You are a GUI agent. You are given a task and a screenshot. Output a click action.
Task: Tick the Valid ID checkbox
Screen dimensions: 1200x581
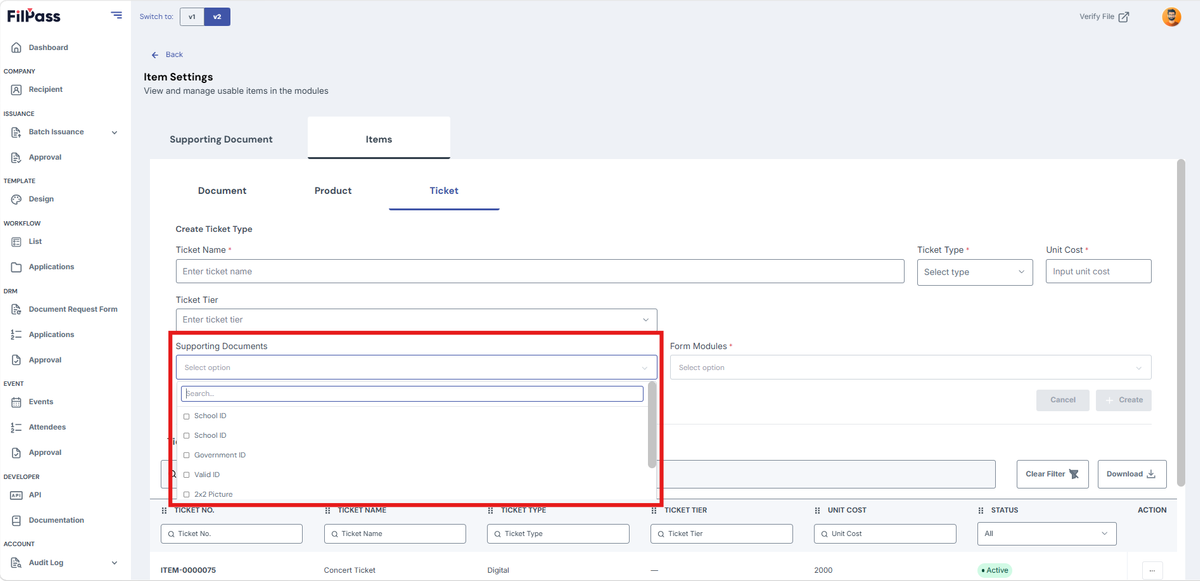point(187,475)
